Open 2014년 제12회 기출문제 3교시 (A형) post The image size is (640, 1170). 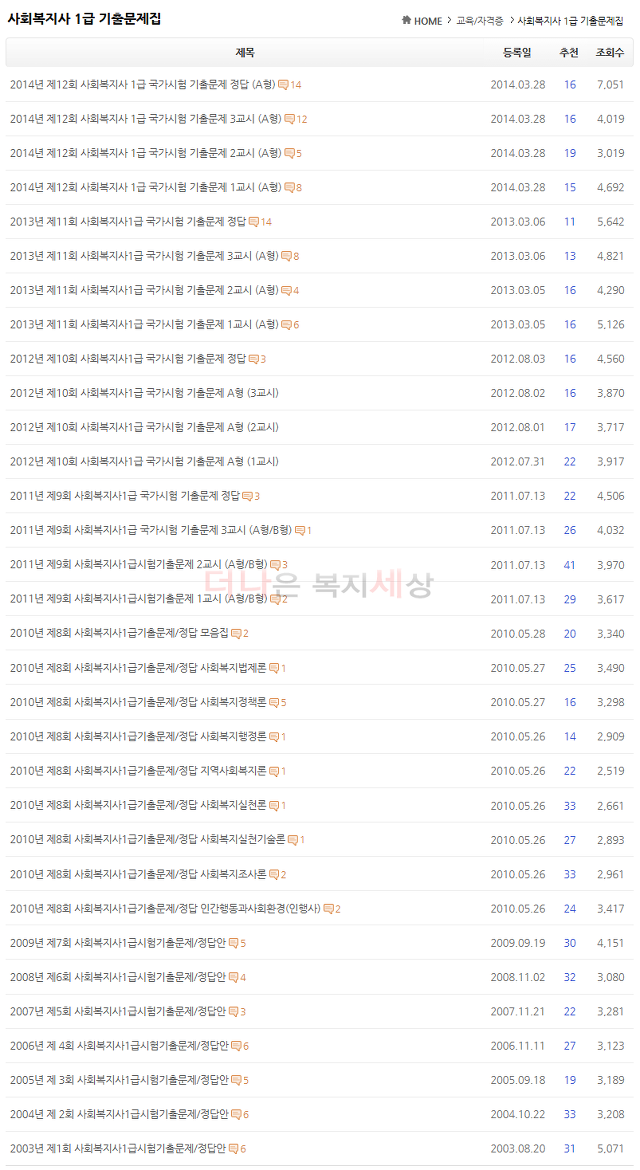coord(145,119)
